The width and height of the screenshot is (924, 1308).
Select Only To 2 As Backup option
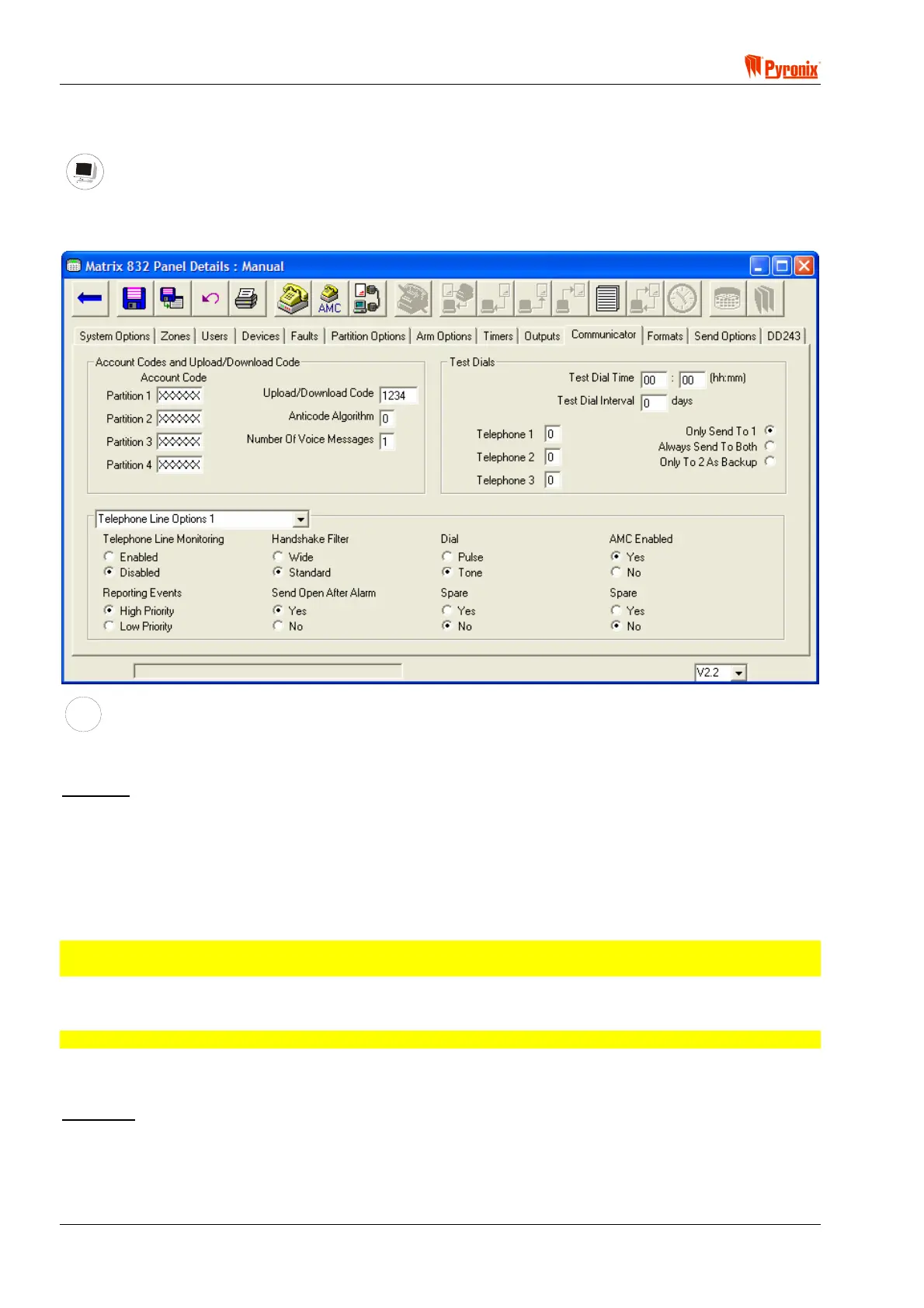(770, 461)
